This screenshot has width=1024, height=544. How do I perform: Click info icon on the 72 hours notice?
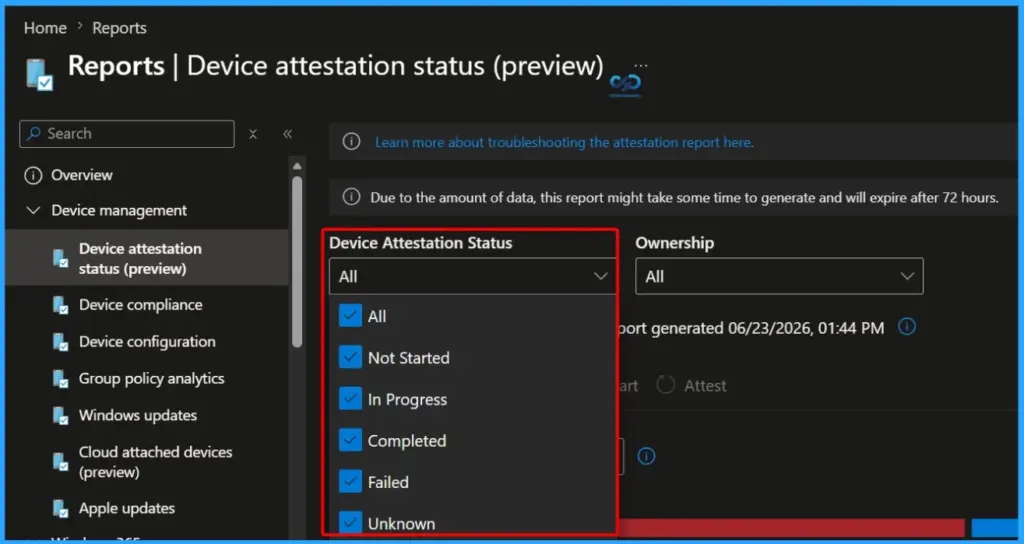click(351, 197)
